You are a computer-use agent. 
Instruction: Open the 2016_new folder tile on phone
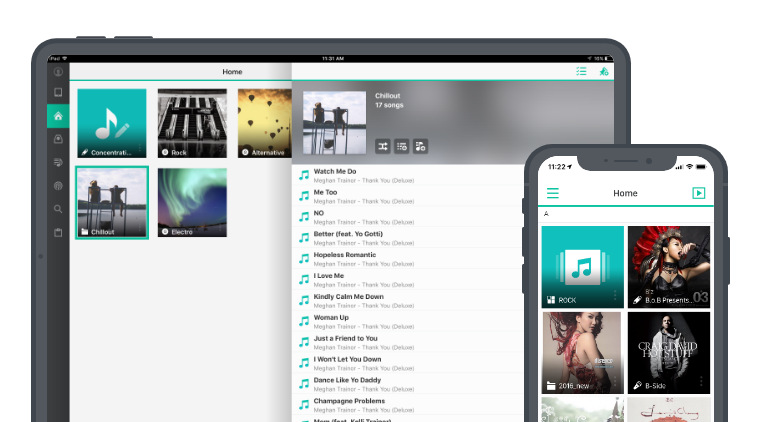[x=583, y=352]
